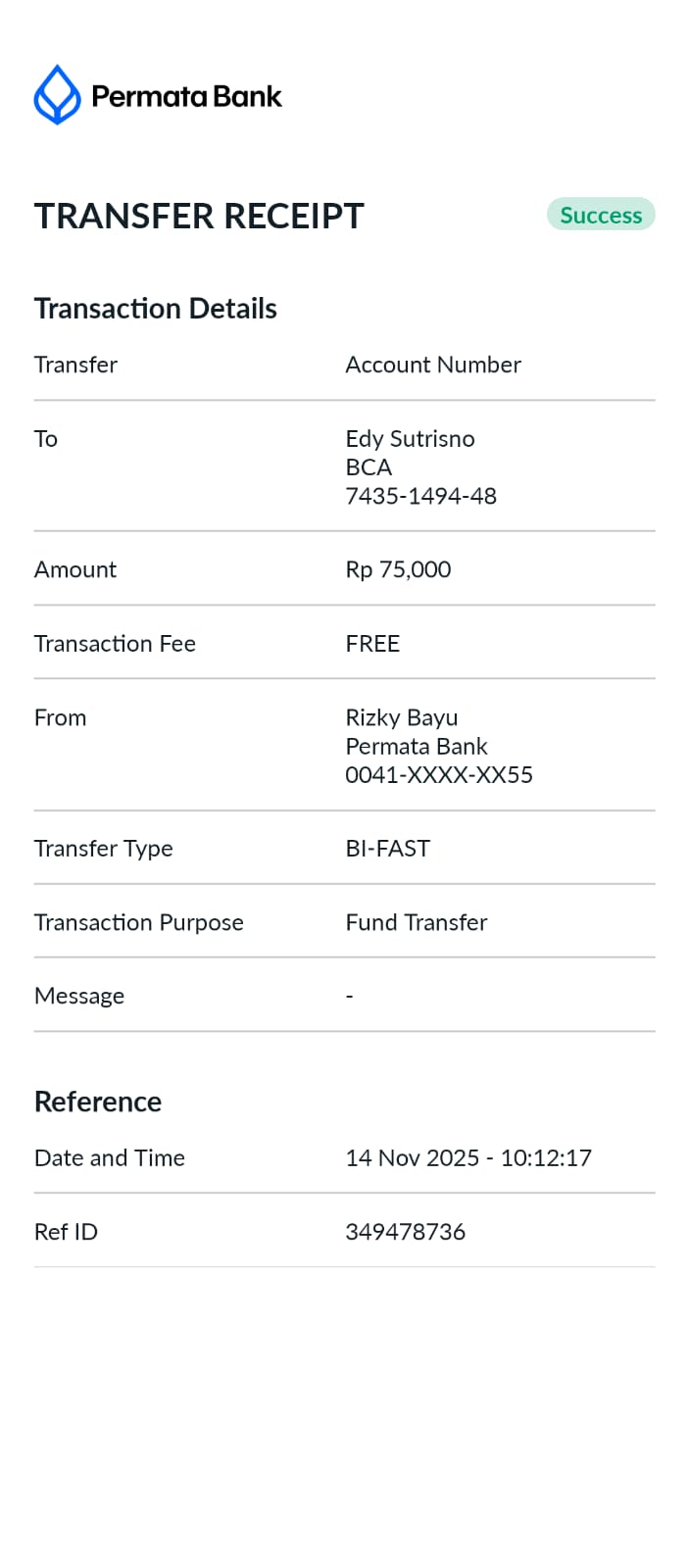Select the FREE transaction fee value
Image resolution: width=689 pixels, height=1568 pixels.
coord(372,644)
